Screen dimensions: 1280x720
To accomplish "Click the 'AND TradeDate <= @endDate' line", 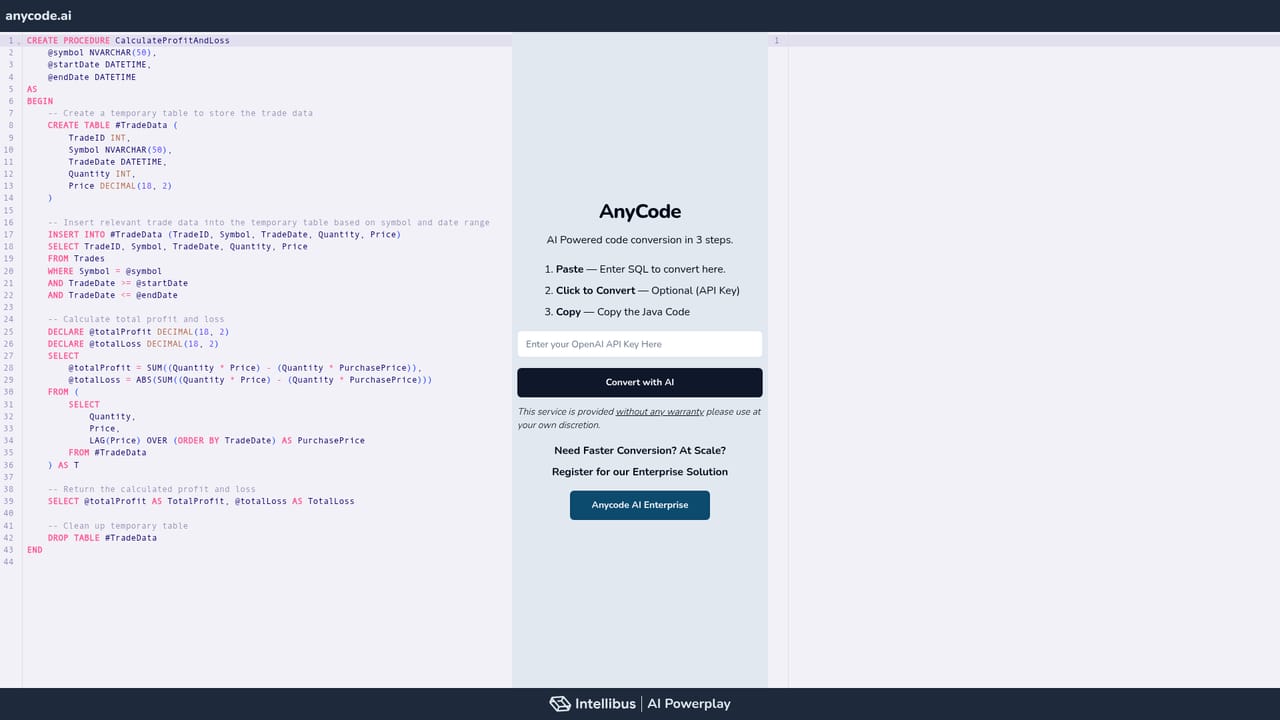I will [113, 295].
